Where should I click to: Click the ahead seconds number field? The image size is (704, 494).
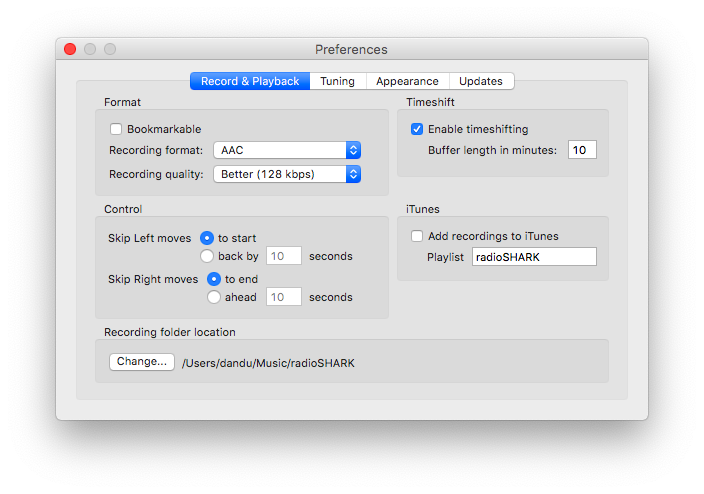pos(284,297)
